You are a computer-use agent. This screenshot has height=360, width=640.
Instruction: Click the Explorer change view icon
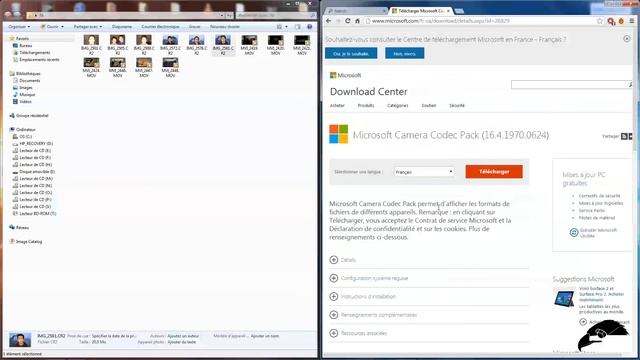[280, 27]
